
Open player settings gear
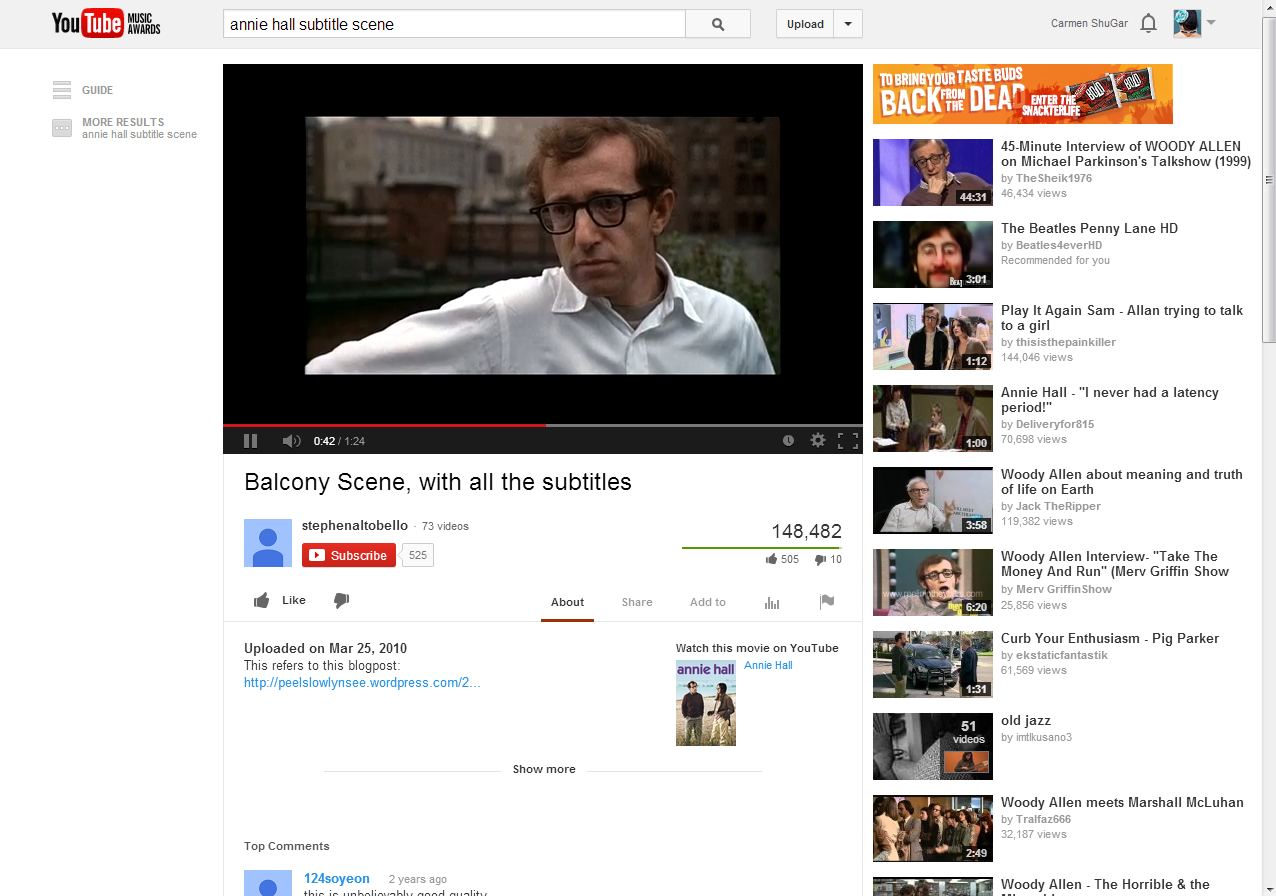click(x=818, y=440)
